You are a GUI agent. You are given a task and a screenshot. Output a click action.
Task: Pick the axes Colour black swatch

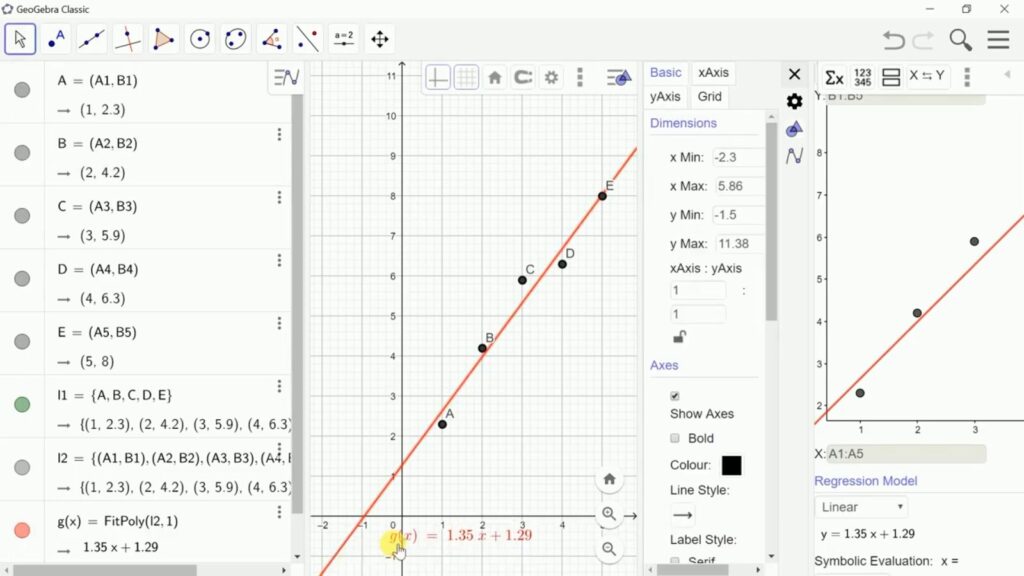[731, 466]
